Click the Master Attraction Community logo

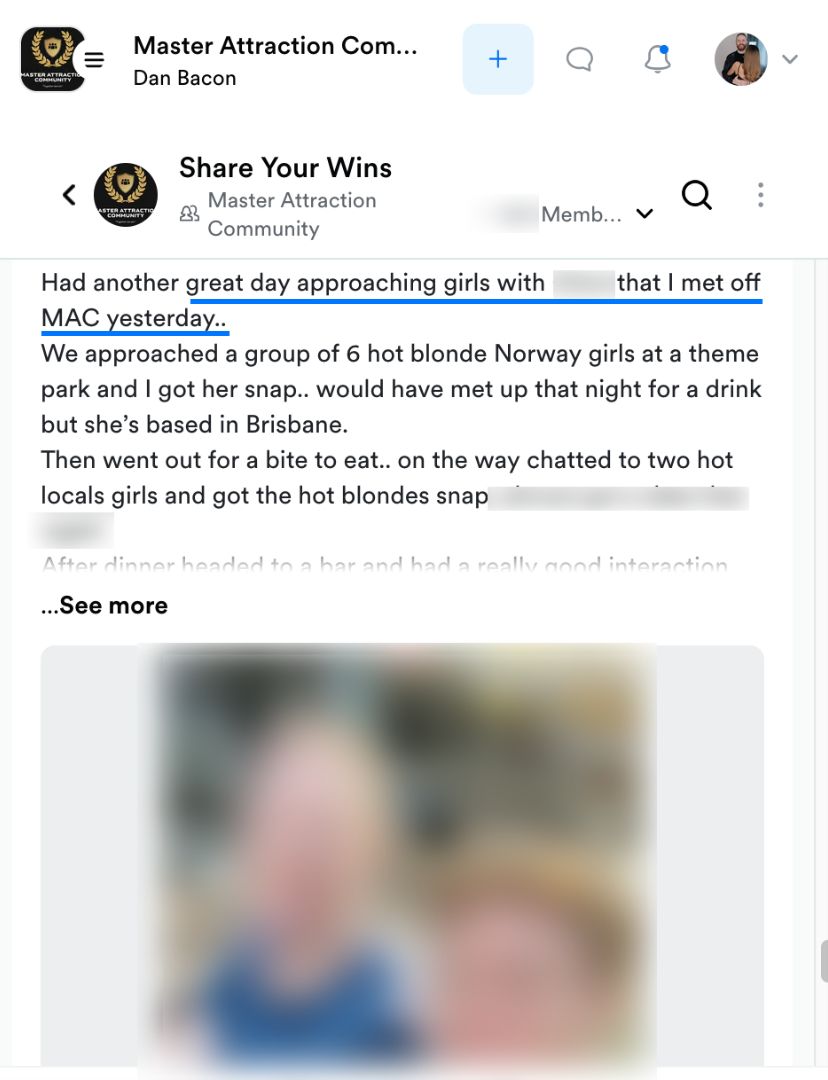coord(52,59)
